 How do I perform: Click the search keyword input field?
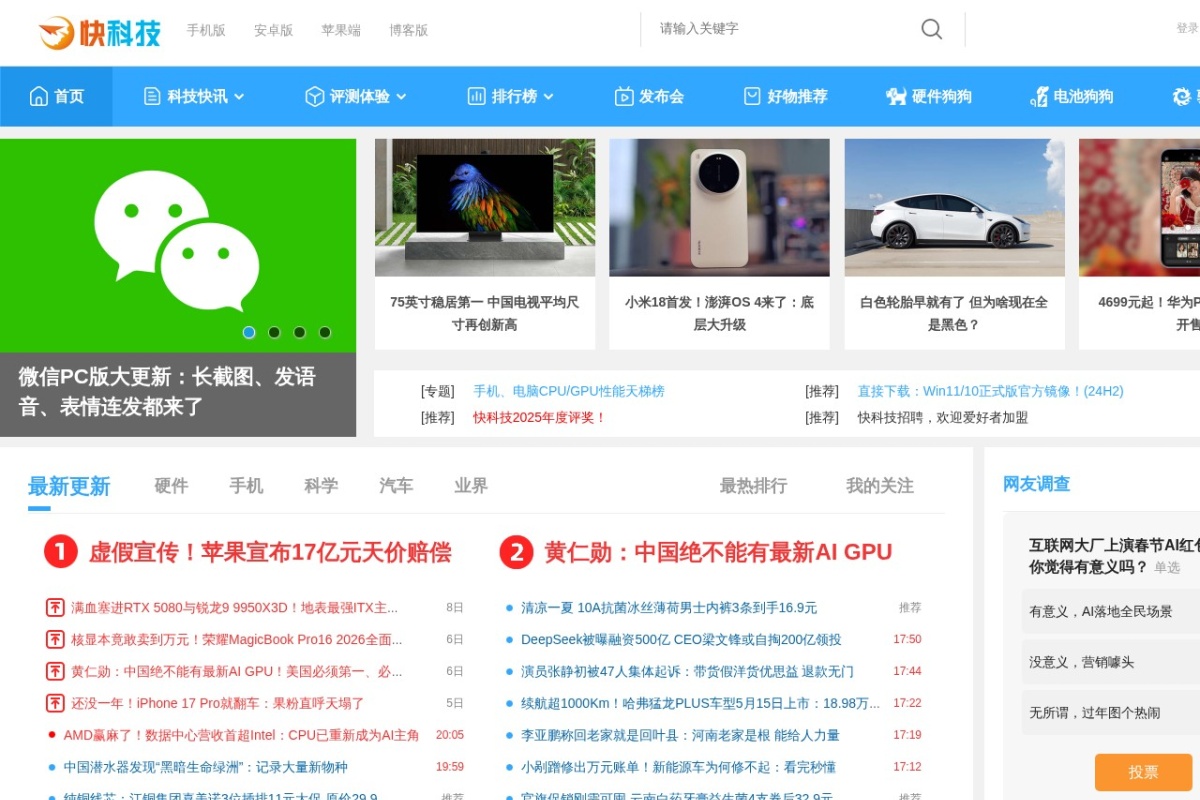780,29
